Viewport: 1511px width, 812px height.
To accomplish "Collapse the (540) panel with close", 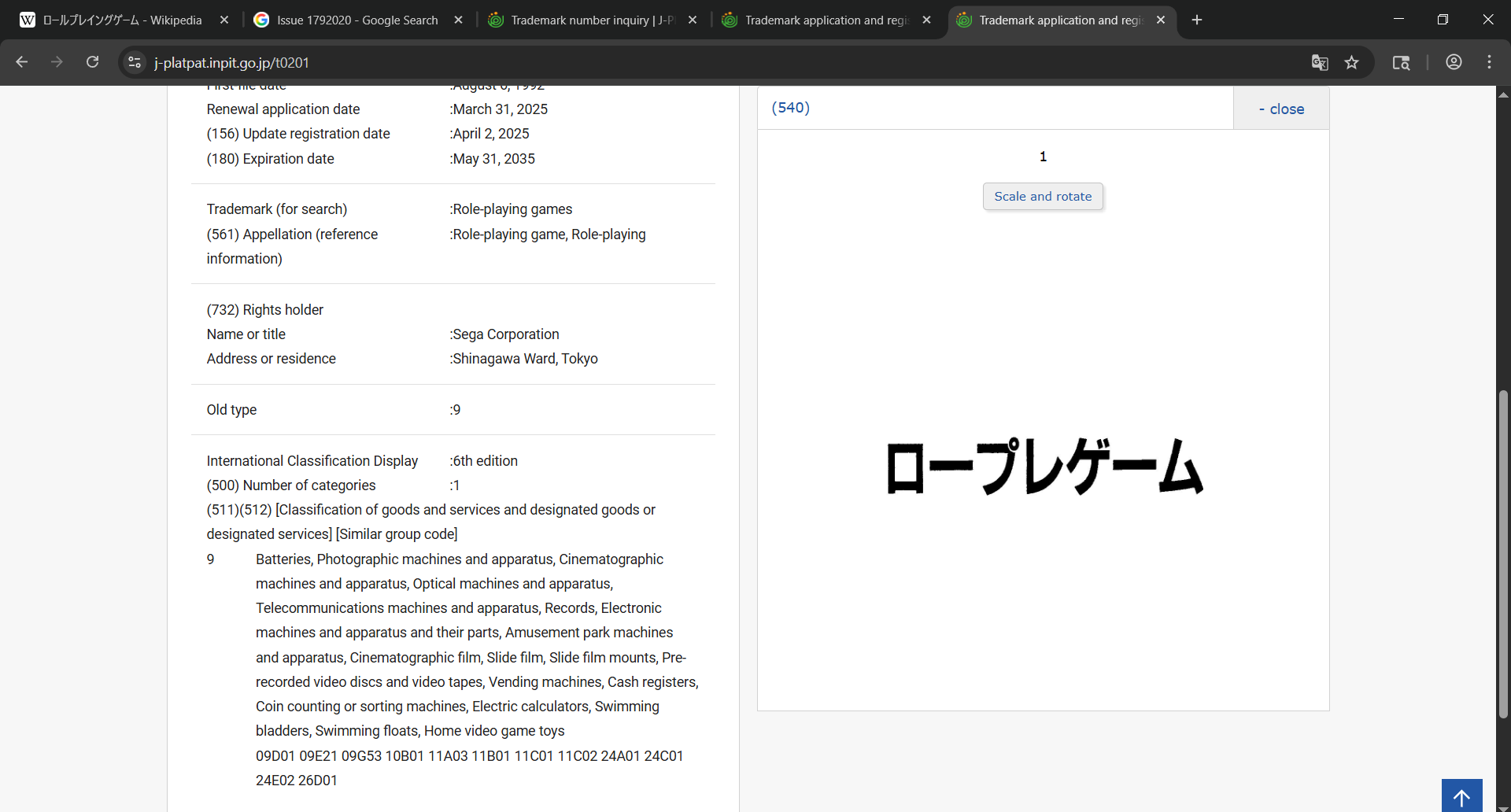I will tap(1281, 109).
